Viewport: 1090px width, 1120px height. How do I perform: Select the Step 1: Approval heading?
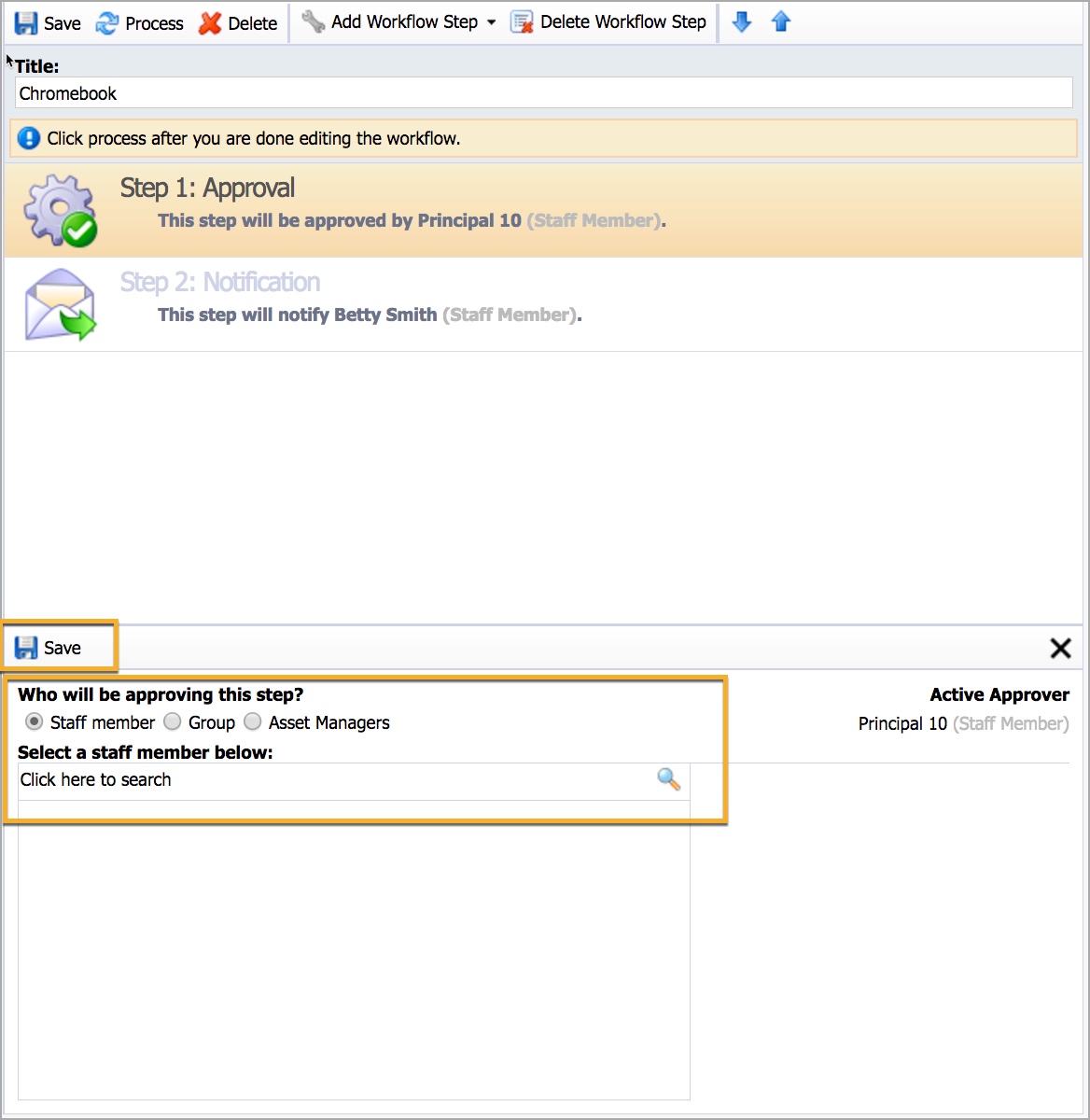[207, 188]
